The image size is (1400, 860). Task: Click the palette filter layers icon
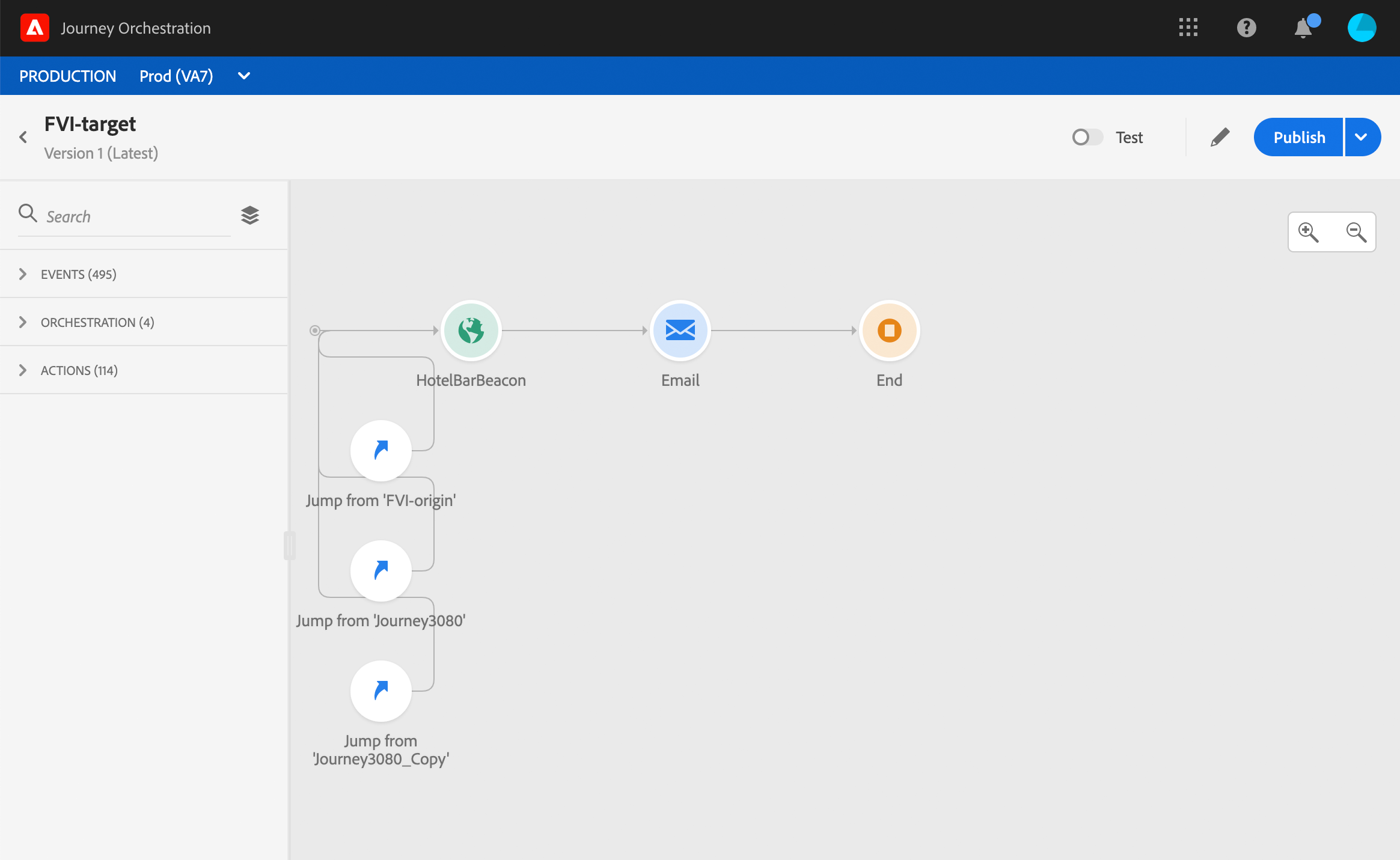coord(249,215)
